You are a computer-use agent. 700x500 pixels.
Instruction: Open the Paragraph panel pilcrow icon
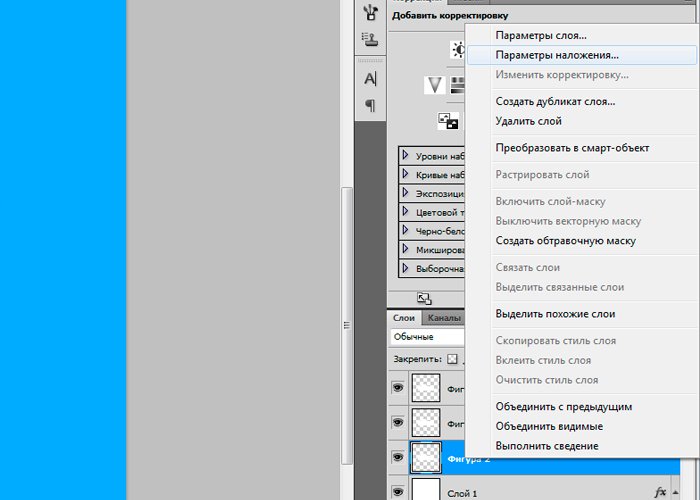tap(370, 105)
